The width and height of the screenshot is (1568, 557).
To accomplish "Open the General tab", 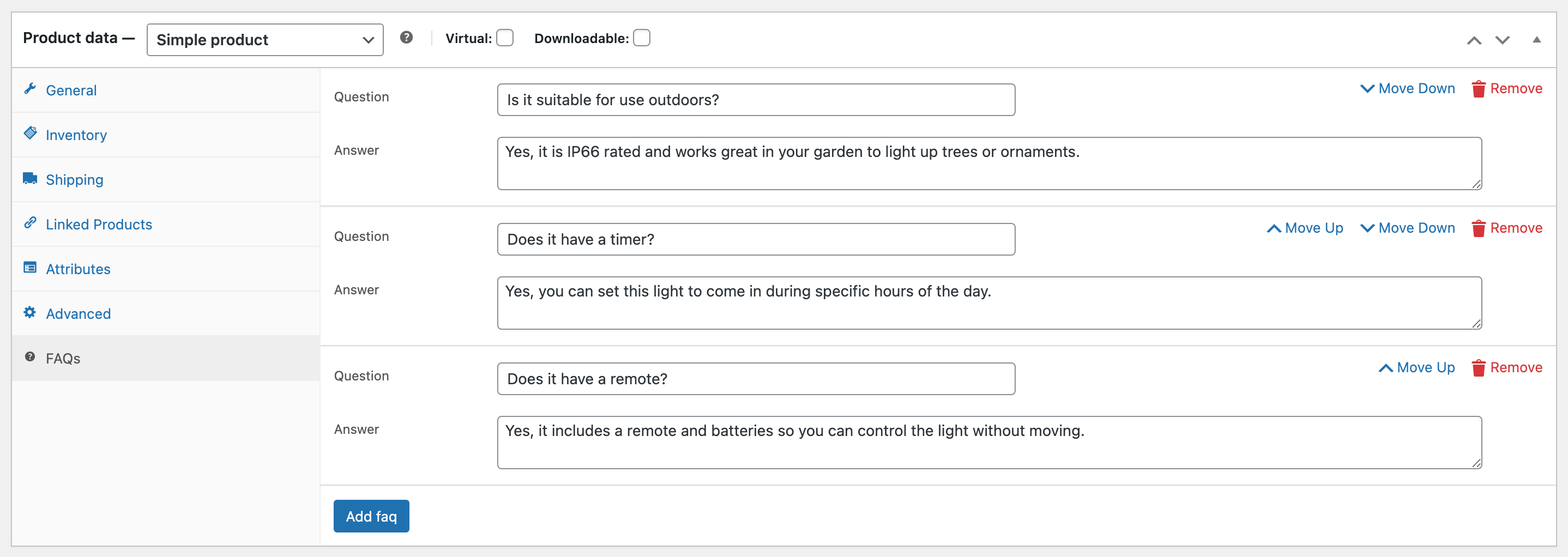I will pyautogui.click(x=166, y=90).
